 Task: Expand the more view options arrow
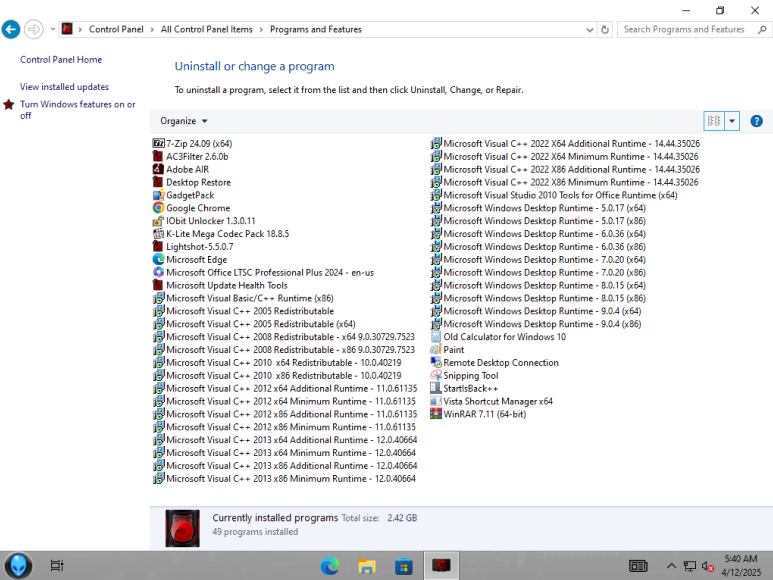[x=732, y=121]
